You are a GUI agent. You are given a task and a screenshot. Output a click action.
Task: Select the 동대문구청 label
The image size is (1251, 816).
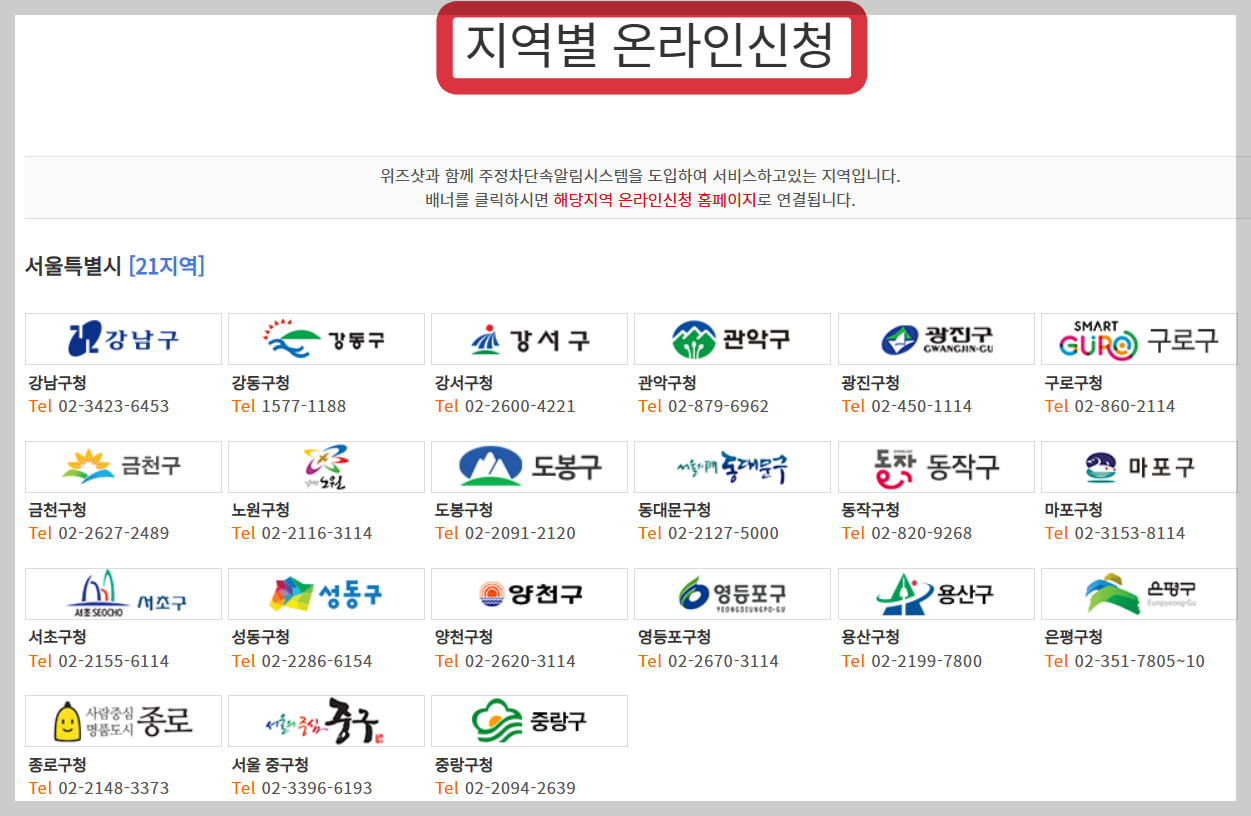675,510
